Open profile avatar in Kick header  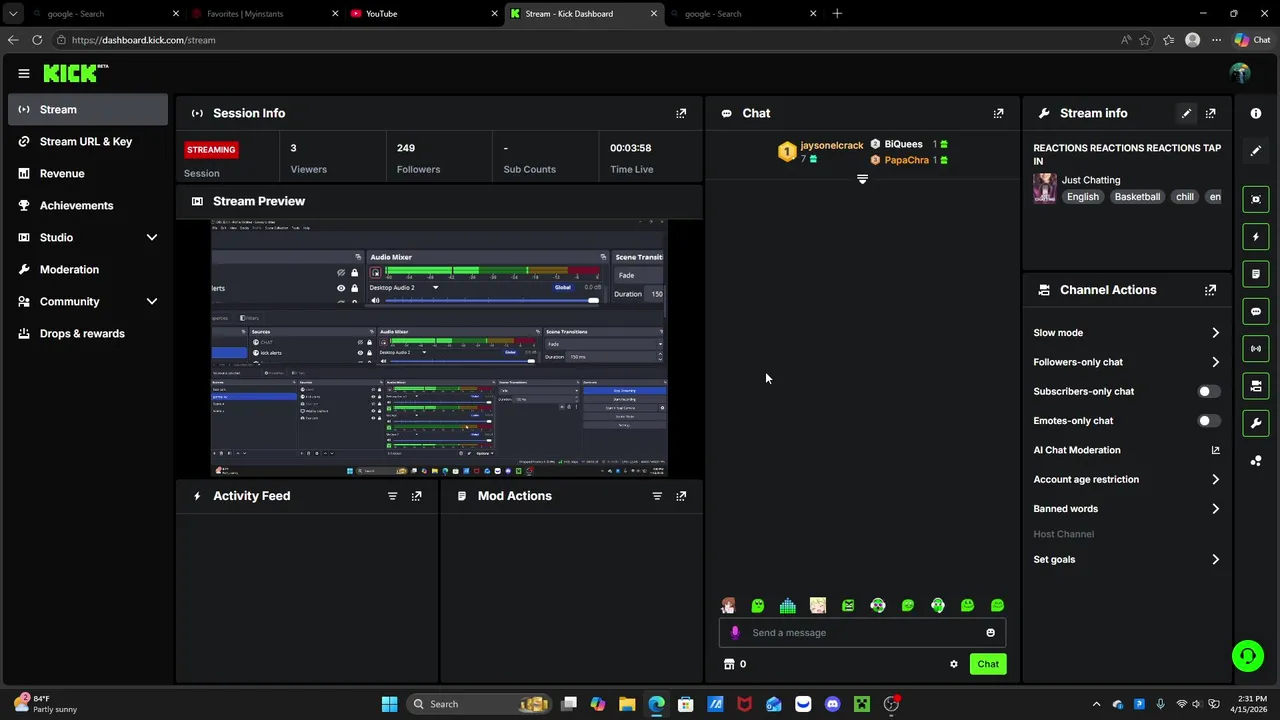point(1240,73)
